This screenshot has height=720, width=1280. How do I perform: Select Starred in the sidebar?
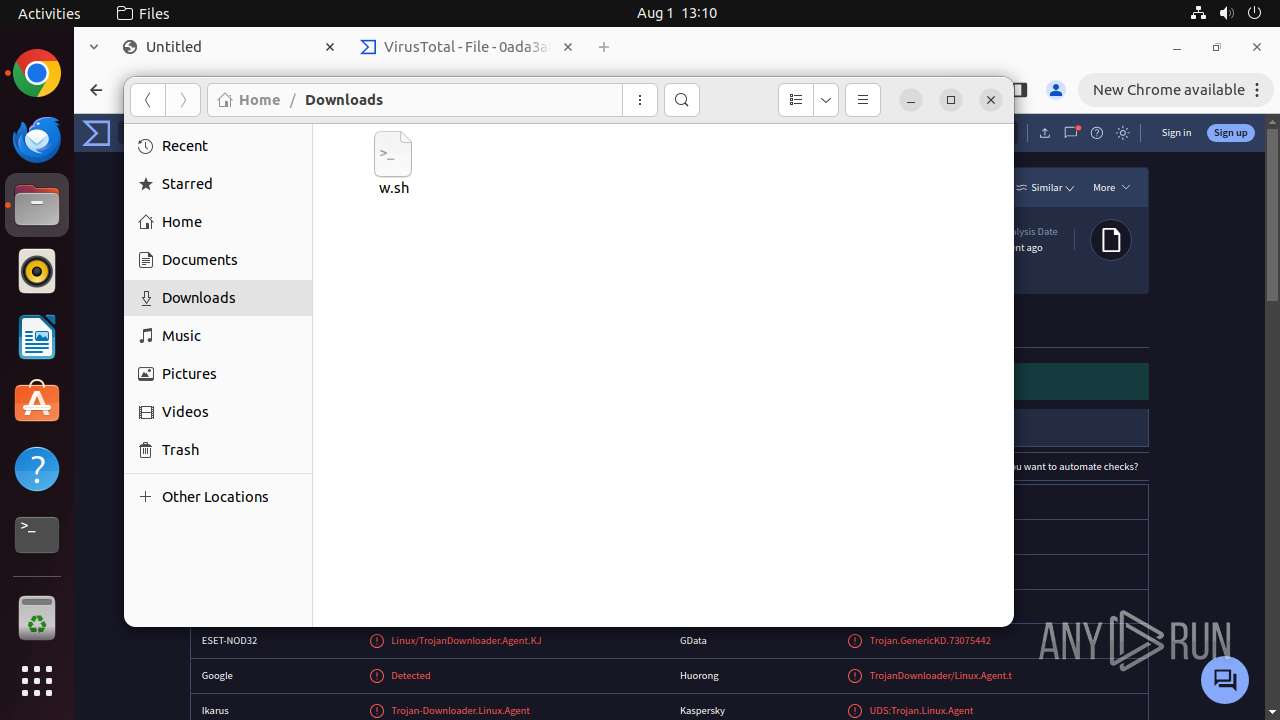pyautogui.click(x=218, y=184)
